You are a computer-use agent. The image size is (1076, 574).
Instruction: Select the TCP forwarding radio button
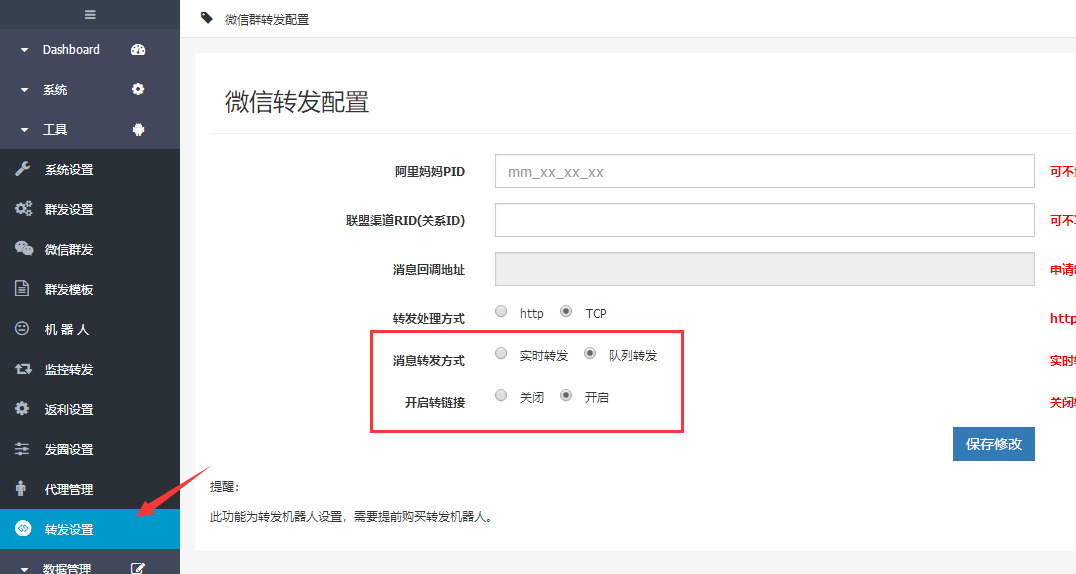[565, 312]
